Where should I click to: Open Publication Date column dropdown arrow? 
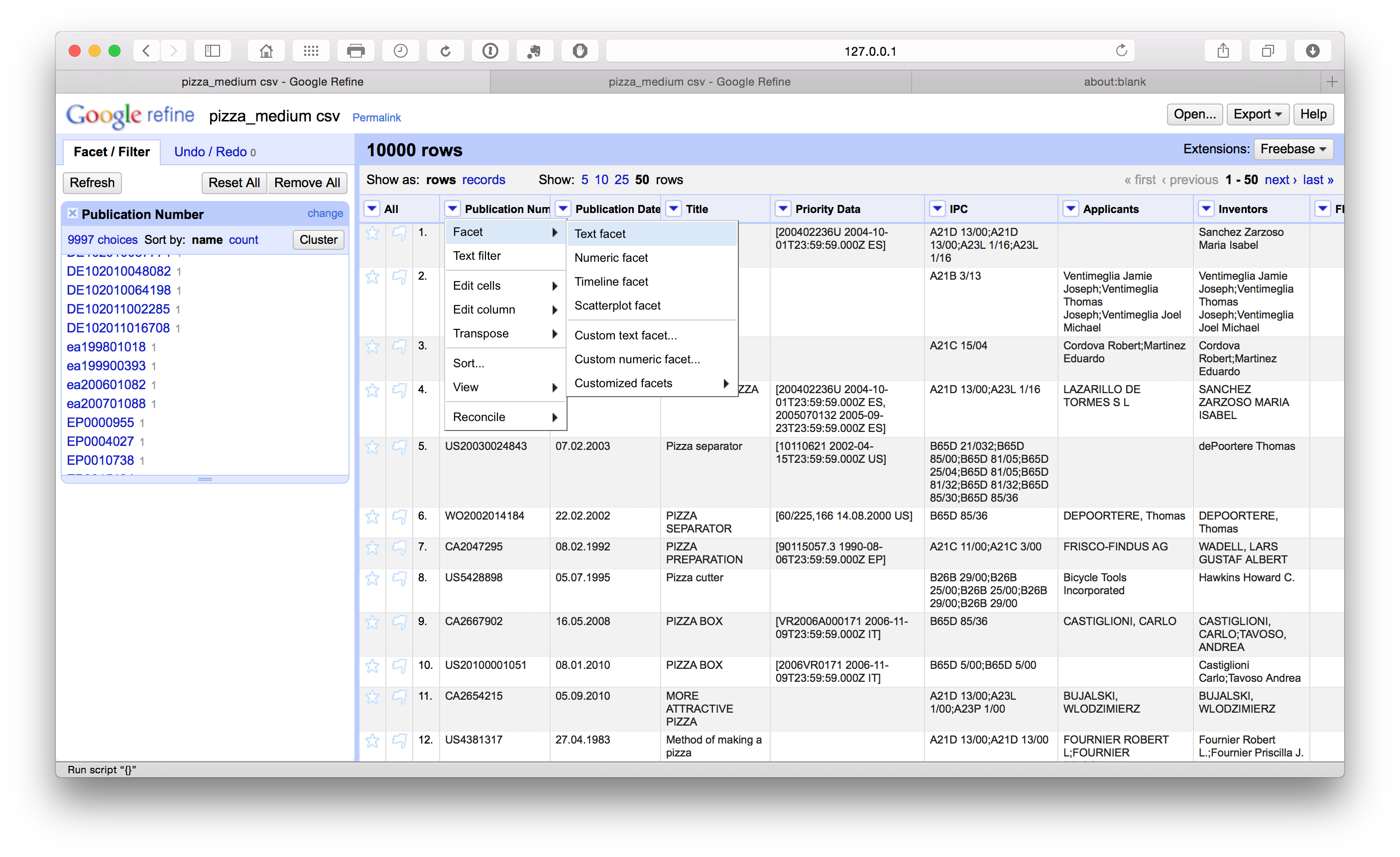click(563, 209)
